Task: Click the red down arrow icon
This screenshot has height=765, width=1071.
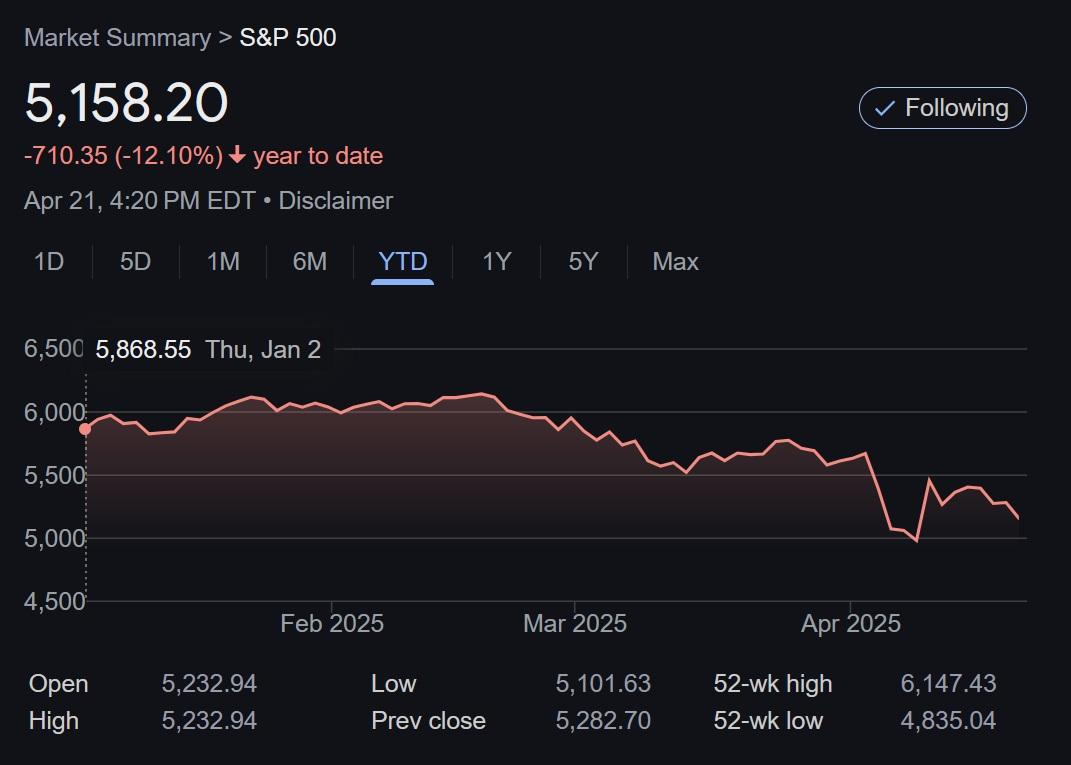Action: point(237,155)
